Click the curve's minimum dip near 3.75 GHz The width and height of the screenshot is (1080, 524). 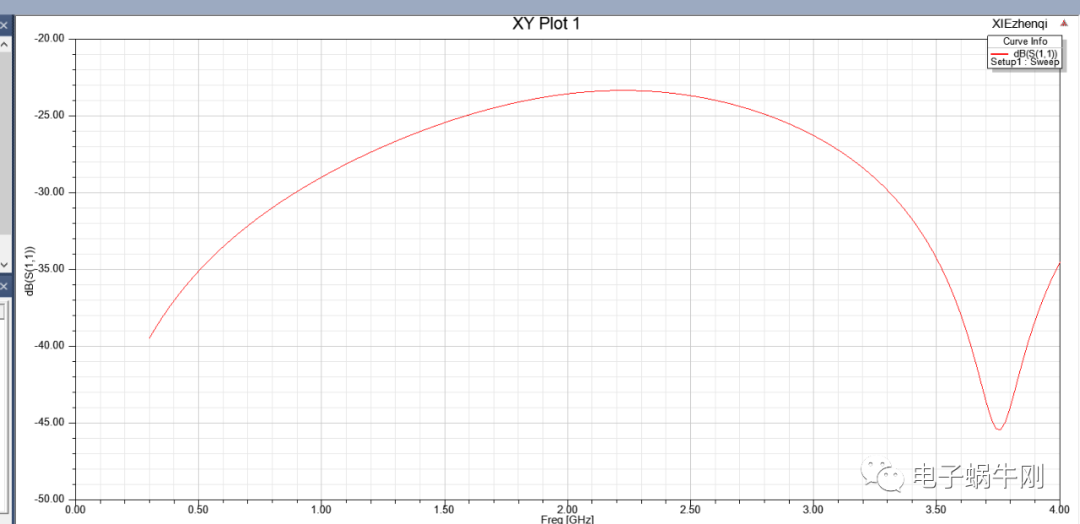pyautogui.click(x=998, y=429)
